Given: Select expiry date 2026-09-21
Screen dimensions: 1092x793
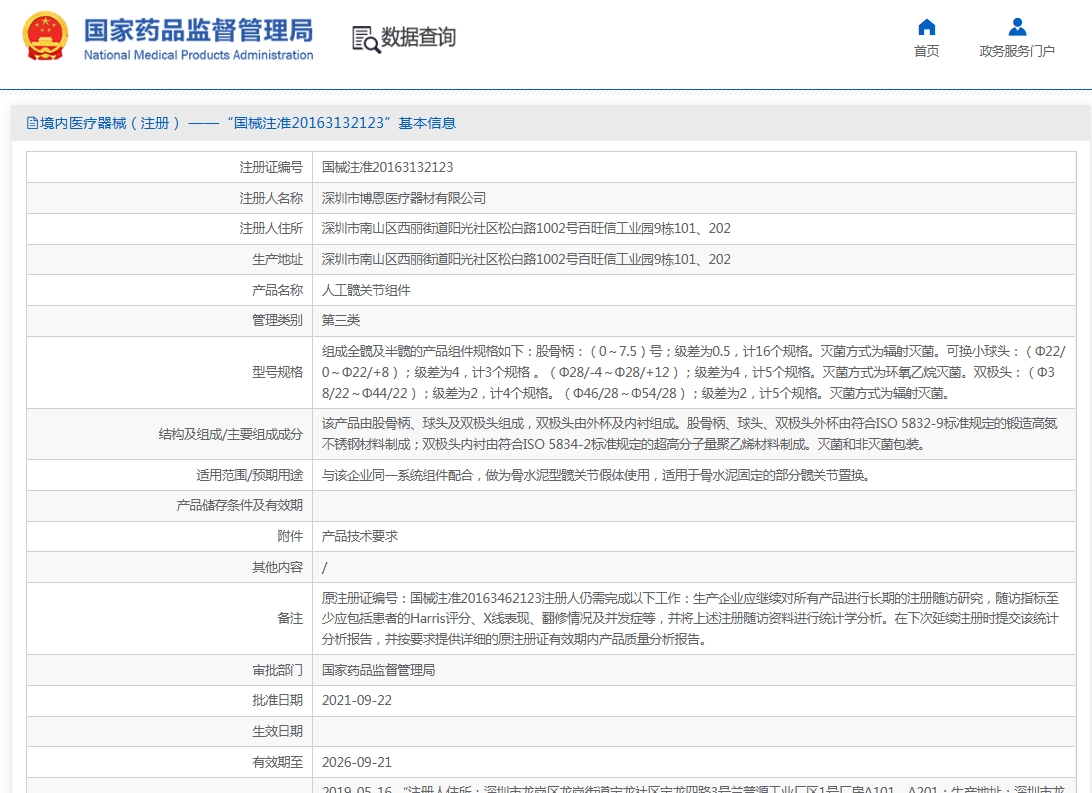Looking at the screenshot, I should tap(357, 762).
